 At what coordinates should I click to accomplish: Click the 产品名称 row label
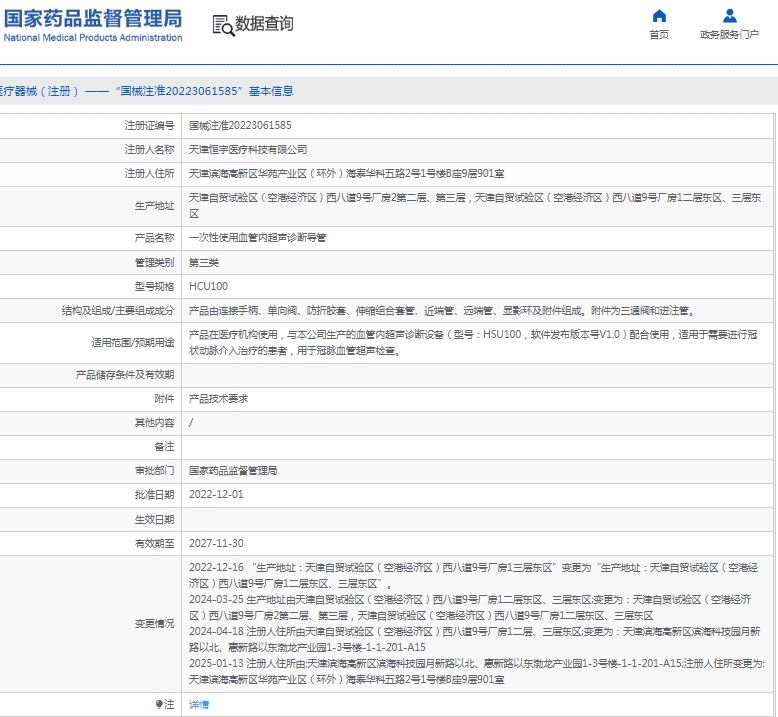point(154,238)
